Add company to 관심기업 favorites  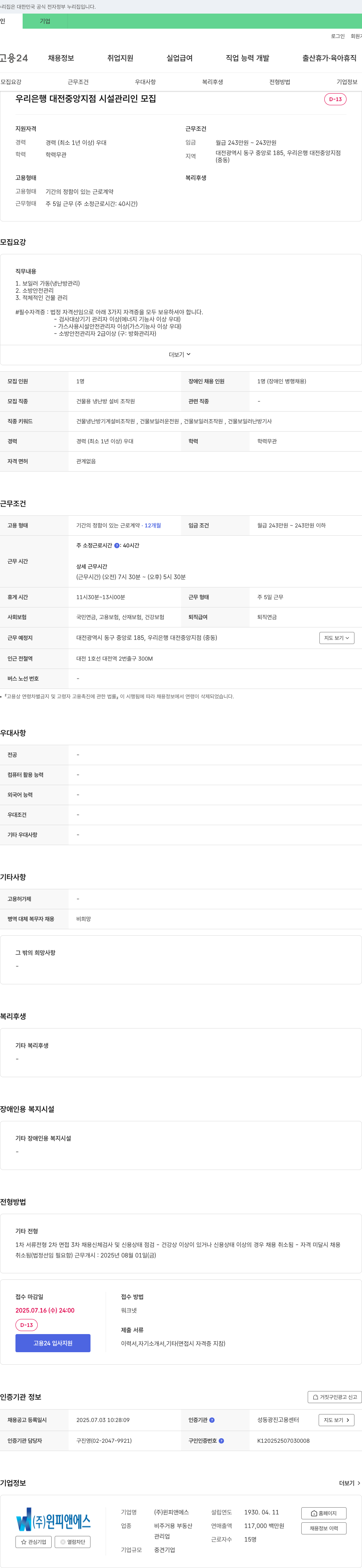[x=34, y=1542]
